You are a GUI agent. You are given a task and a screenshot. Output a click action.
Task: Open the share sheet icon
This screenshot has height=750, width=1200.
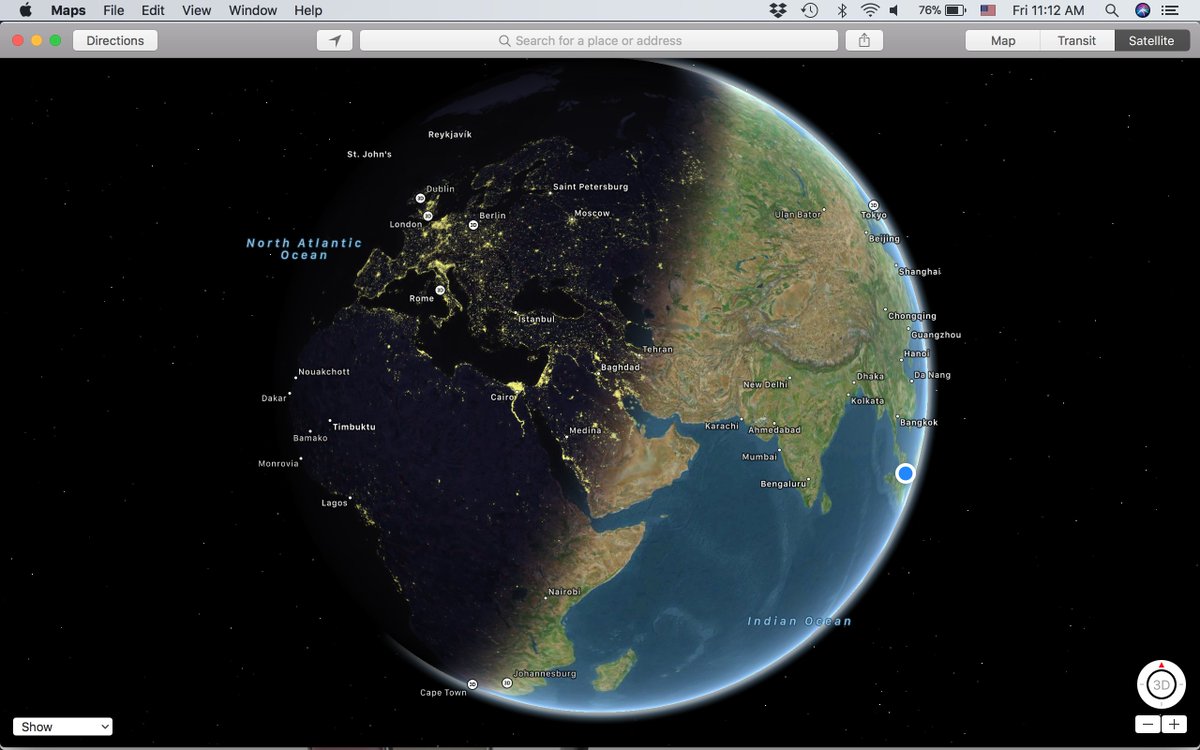coord(863,40)
